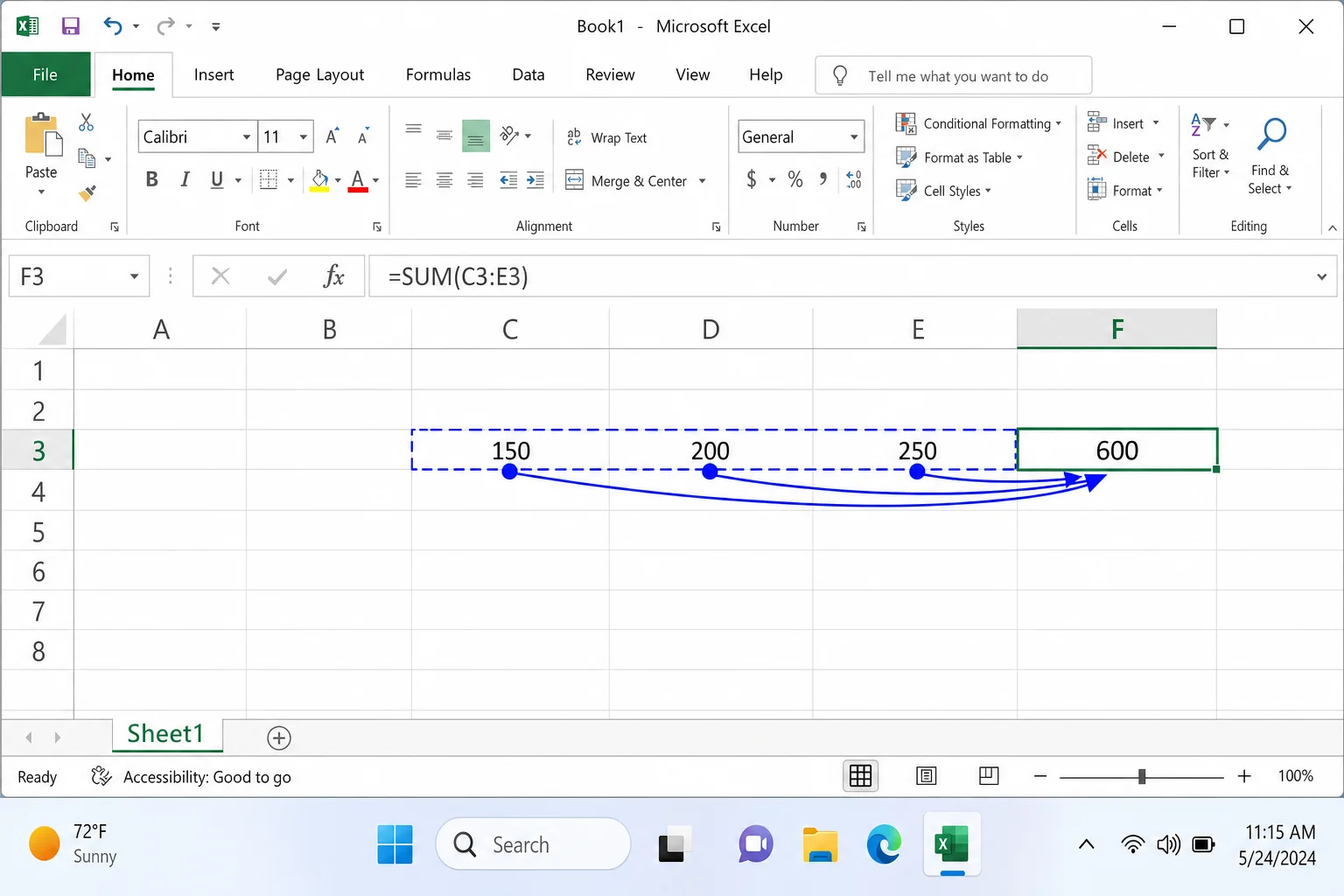Click the Redo arrow icon
1344x896 pixels.
[165, 26]
